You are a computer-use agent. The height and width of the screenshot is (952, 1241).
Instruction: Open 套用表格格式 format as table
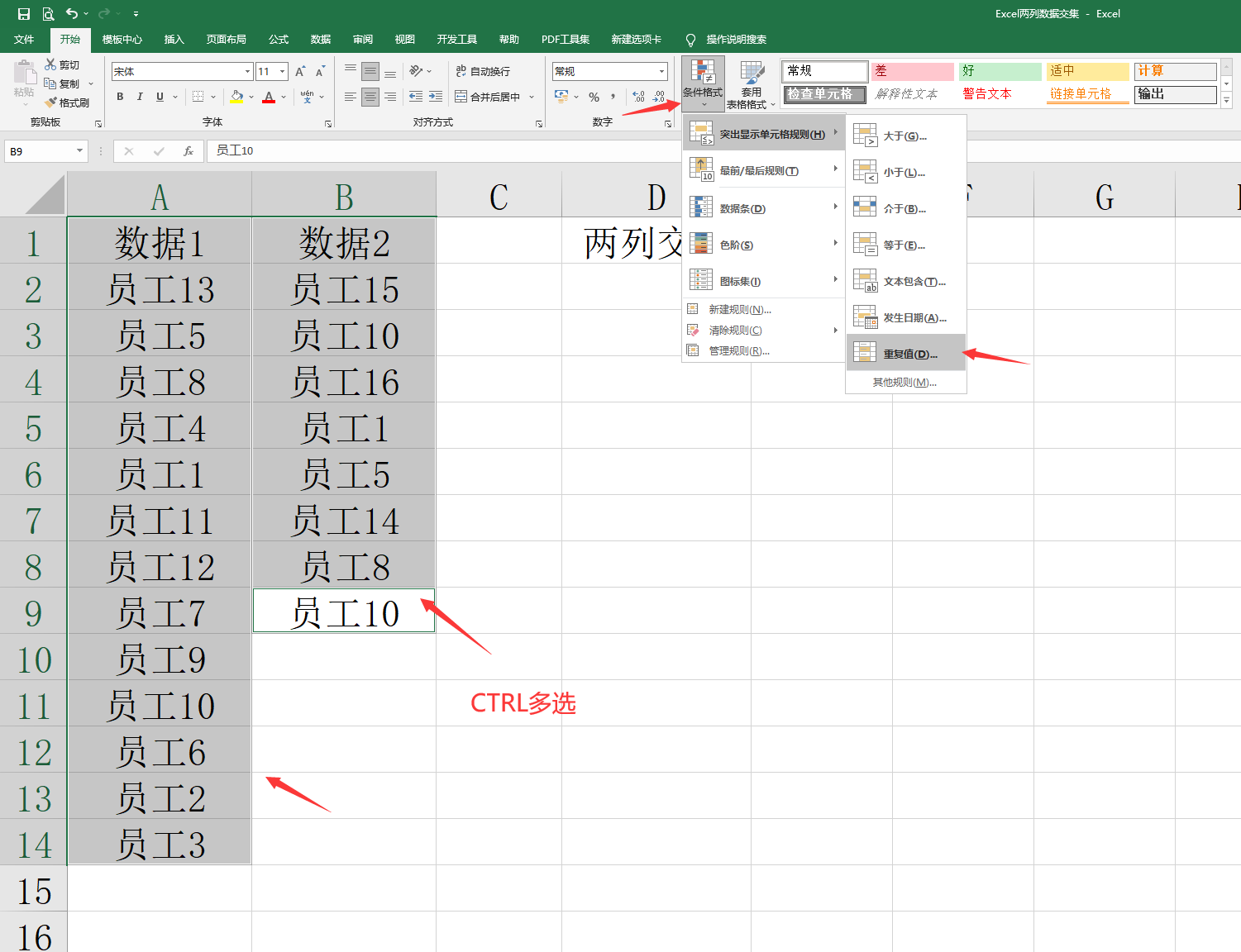pos(751,83)
